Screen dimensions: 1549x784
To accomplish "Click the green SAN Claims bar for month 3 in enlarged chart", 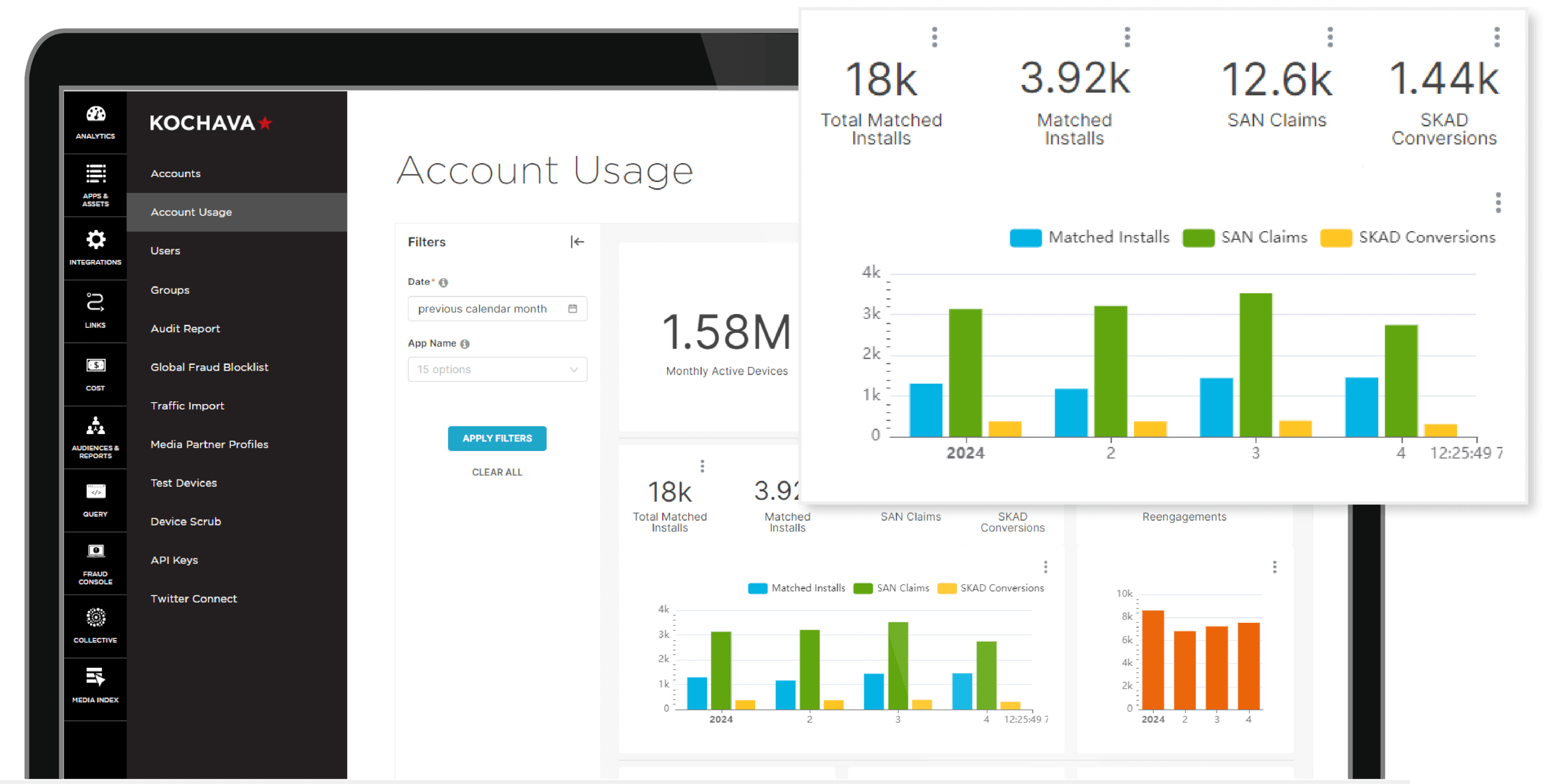I will click(1255, 364).
